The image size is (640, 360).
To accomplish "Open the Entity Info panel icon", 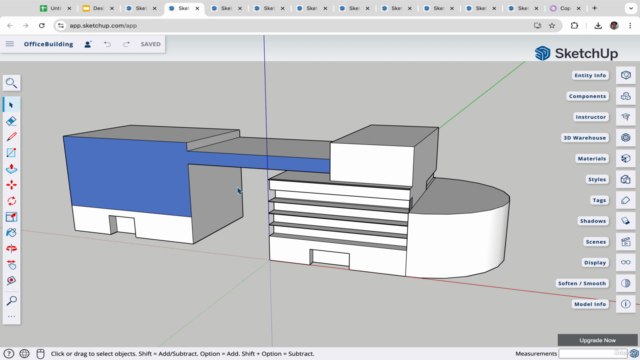I will point(625,76).
